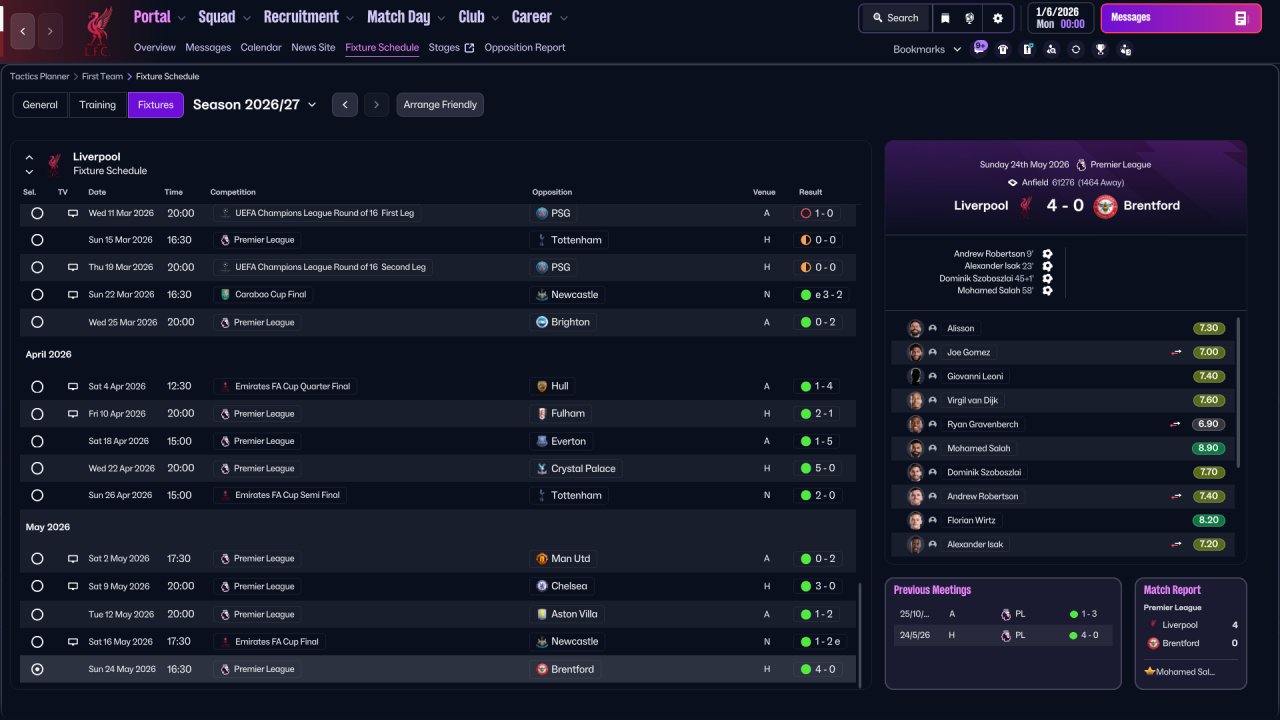Go to previous season with left arrow

point(345,105)
